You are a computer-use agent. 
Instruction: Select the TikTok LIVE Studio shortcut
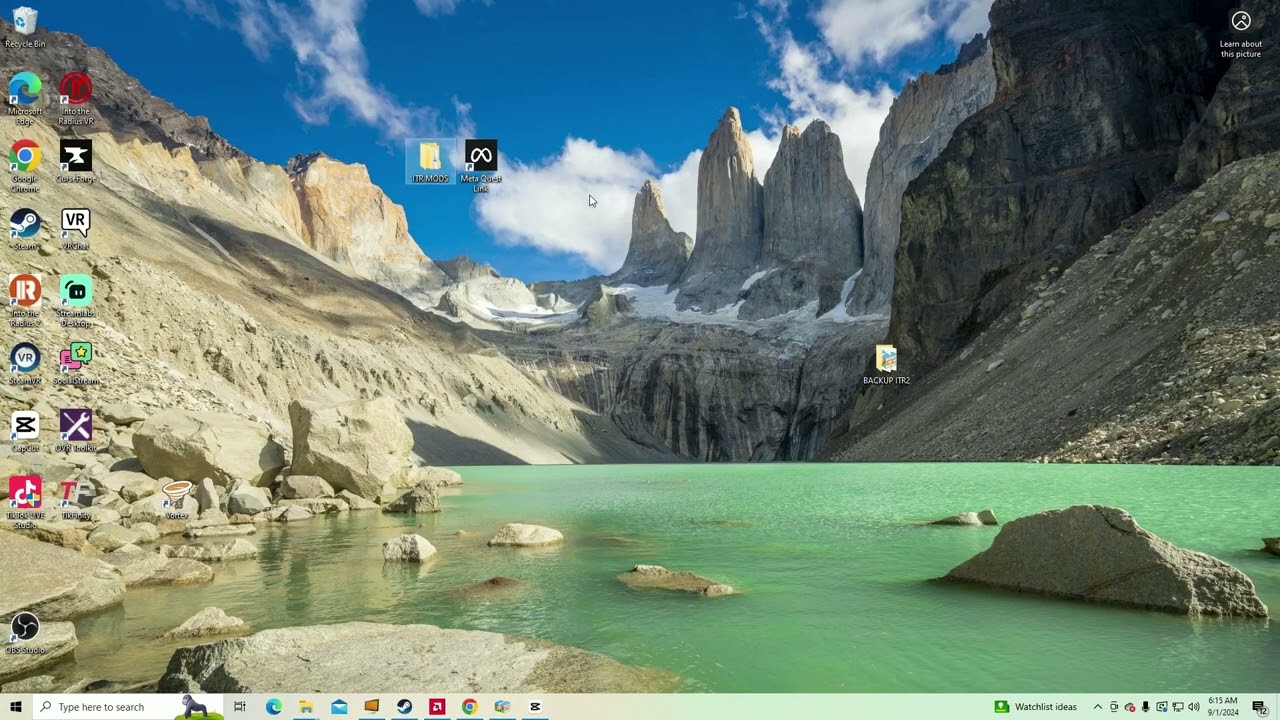[25, 503]
